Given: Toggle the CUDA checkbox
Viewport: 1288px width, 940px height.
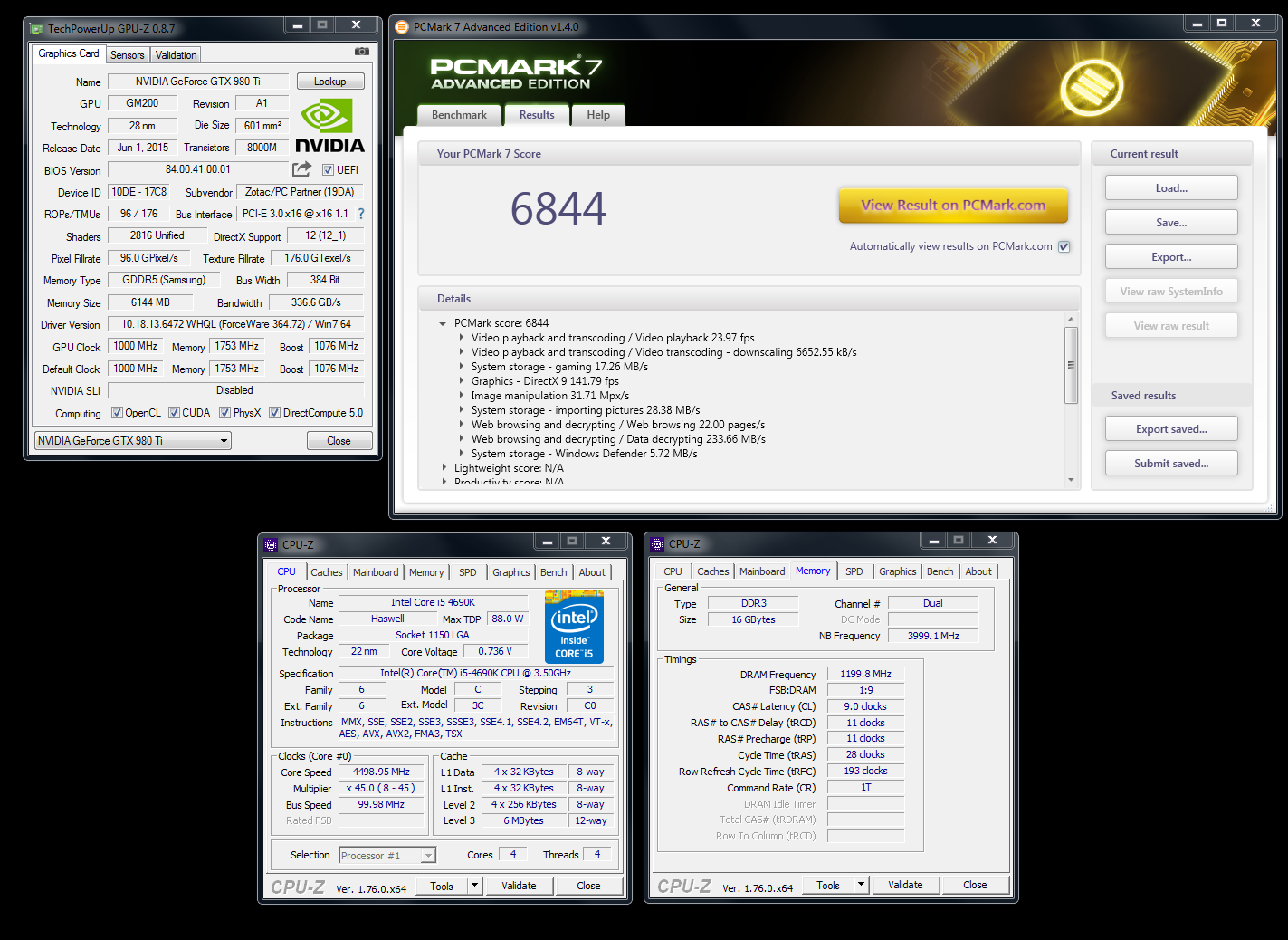Looking at the screenshot, I should [x=174, y=413].
